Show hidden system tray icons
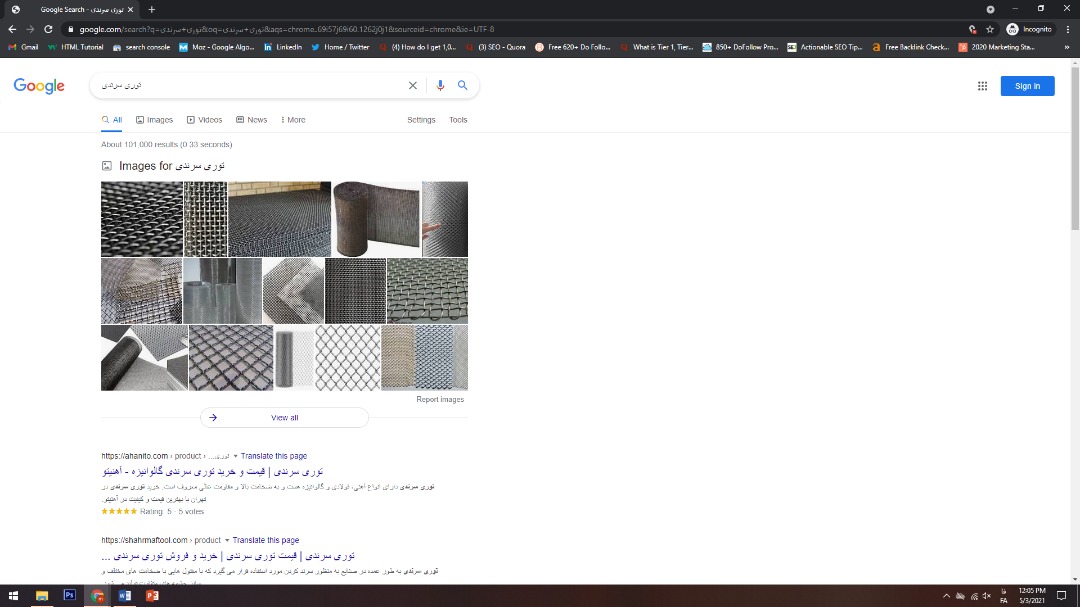 coord(946,596)
